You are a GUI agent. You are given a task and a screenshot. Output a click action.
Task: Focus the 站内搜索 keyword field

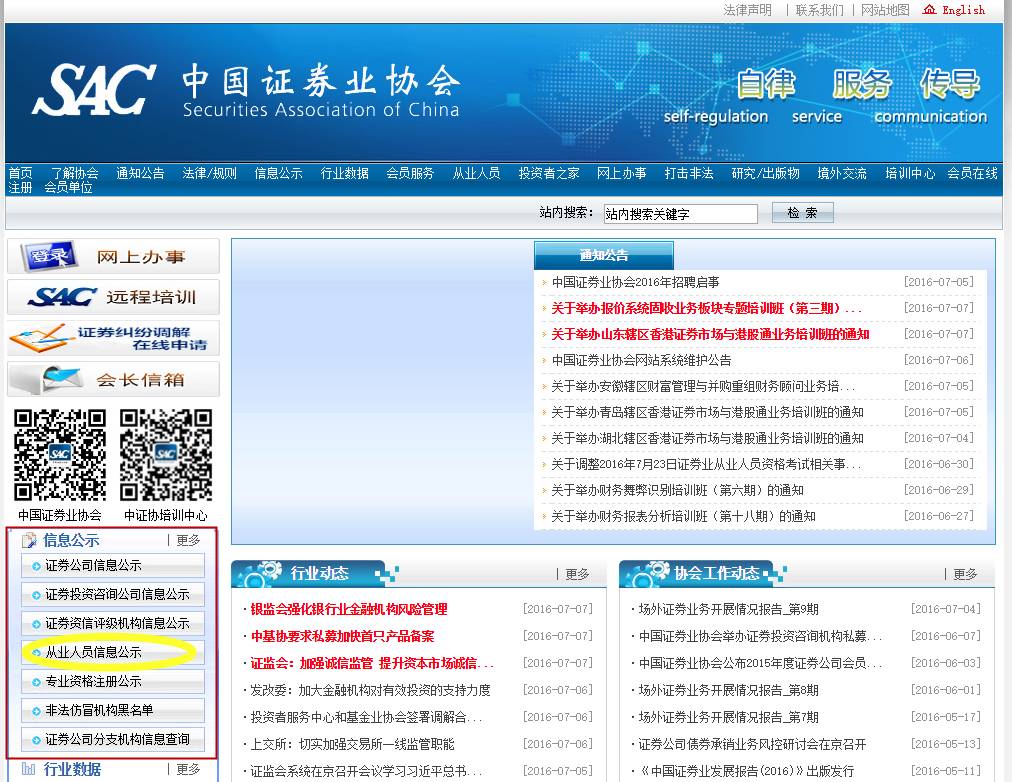pos(680,214)
